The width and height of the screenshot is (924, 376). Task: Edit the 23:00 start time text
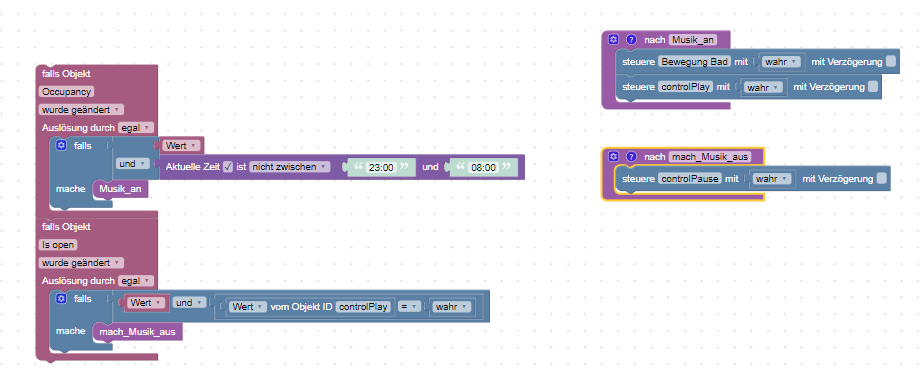pos(380,167)
